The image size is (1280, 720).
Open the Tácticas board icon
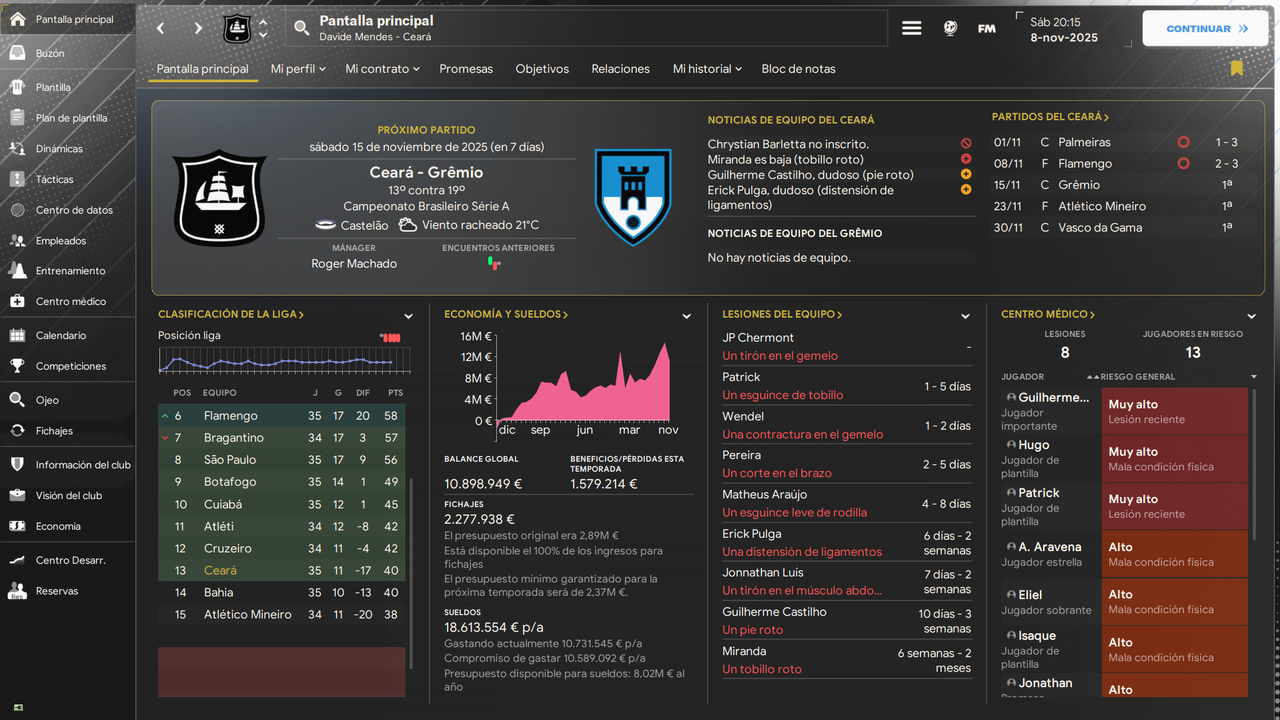click(x=17, y=179)
